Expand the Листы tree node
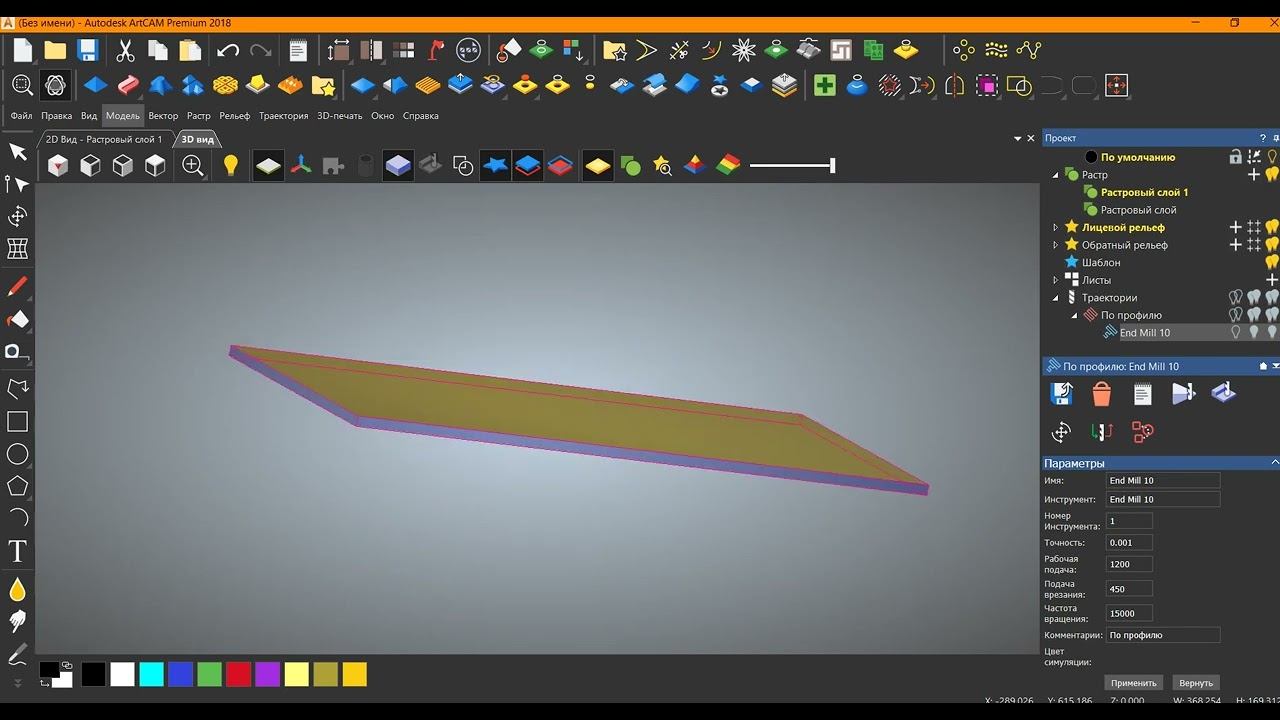Screen dimensions: 1280x720 1055,280
